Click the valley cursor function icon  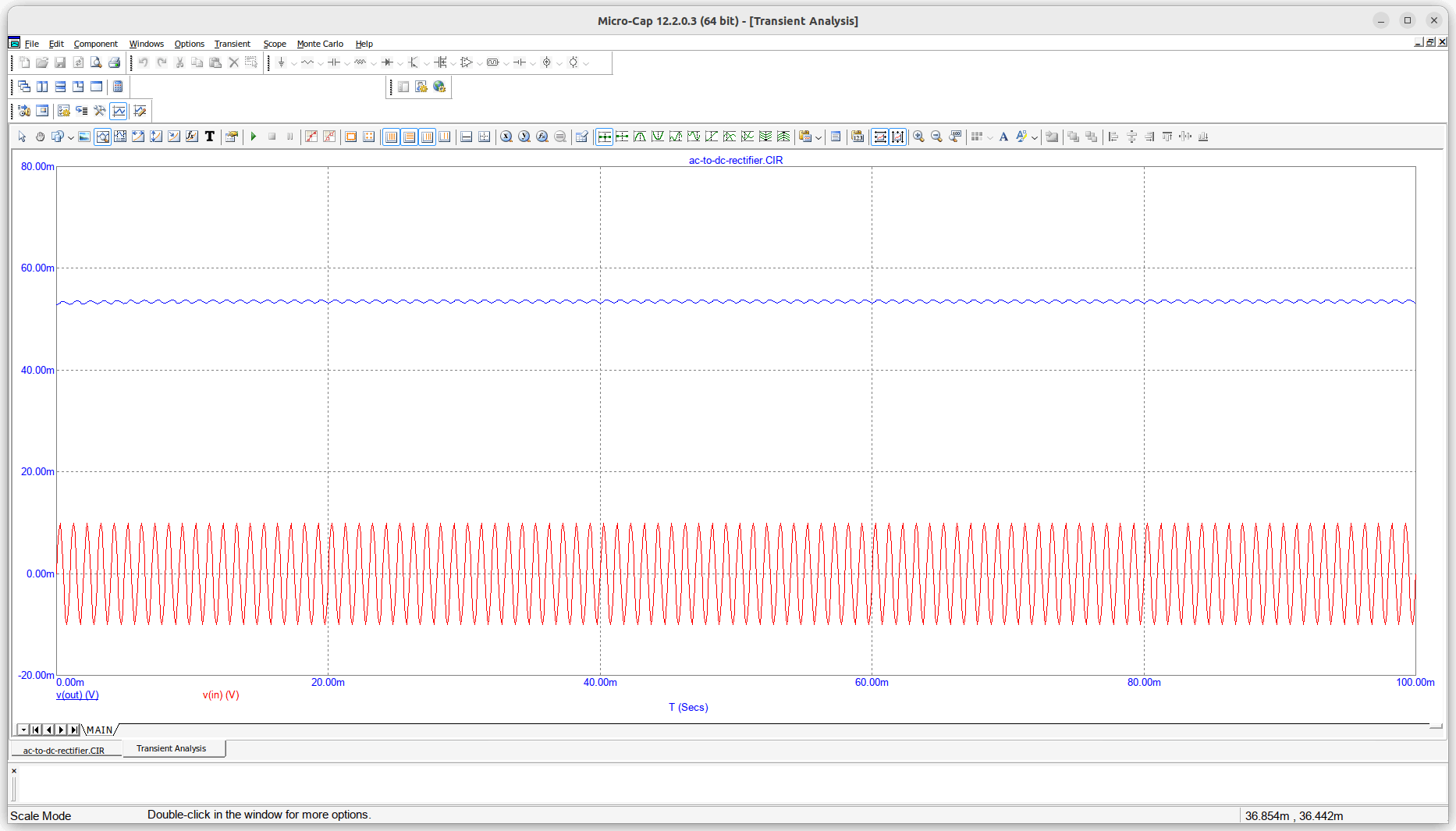[x=658, y=137]
